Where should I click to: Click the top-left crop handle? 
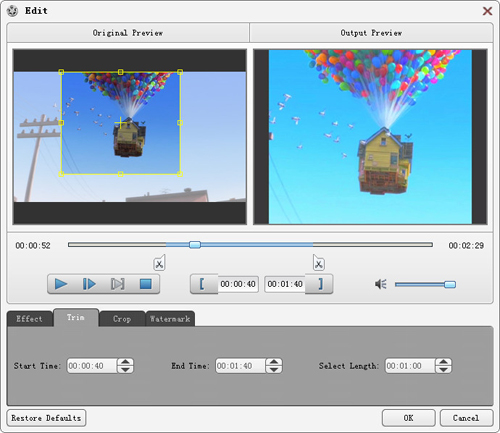[61, 72]
